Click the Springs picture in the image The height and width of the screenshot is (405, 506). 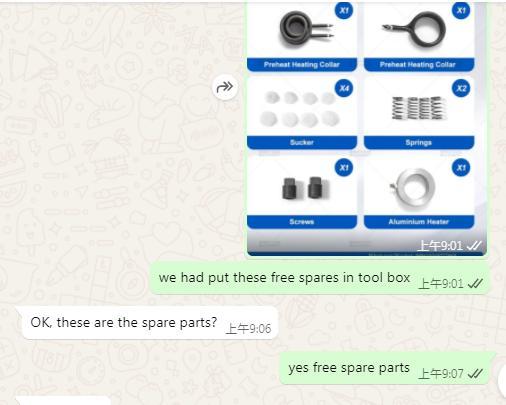[419, 108]
